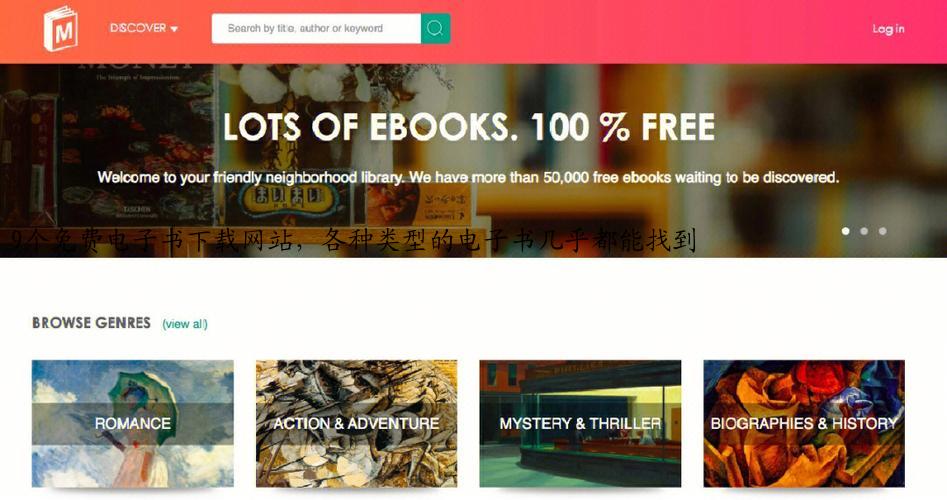The height and width of the screenshot is (500, 947).
Task: Select the first carousel dot indicator
Action: (846, 231)
